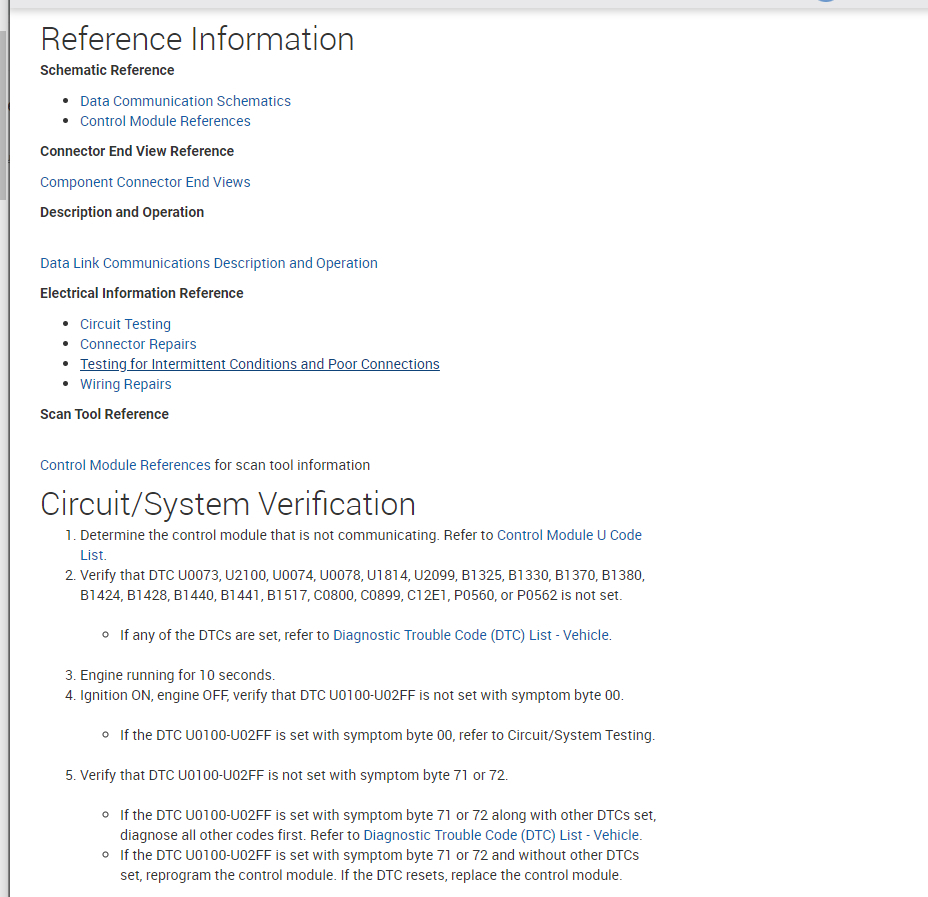Image resolution: width=928 pixels, height=897 pixels.
Task: Open Testing for Intermittent Conditions and Poor Connections
Action: (x=259, y=364)
